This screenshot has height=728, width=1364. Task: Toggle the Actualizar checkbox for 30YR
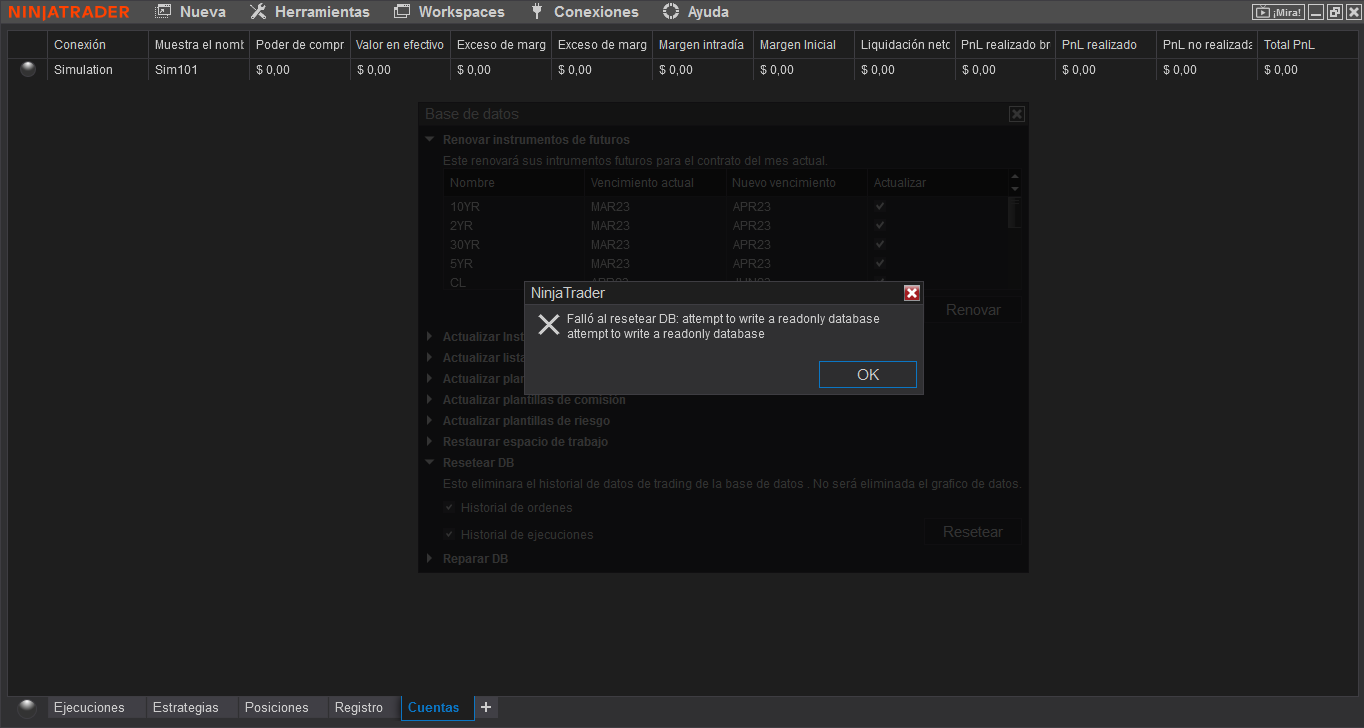(880, 244)
